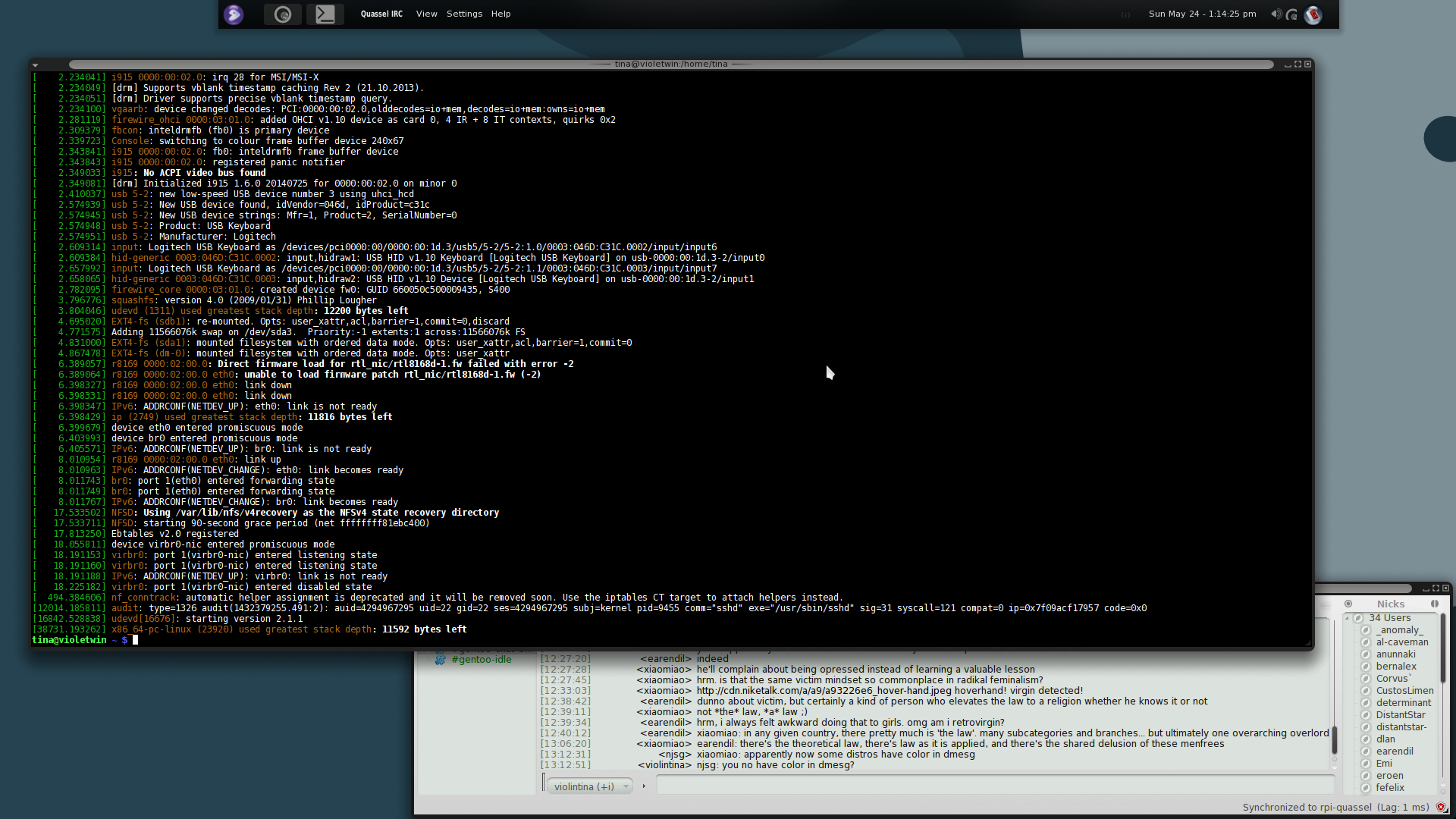
Task: Click the 13:12:51 timestamp in chat
Action: click(565, 765)
